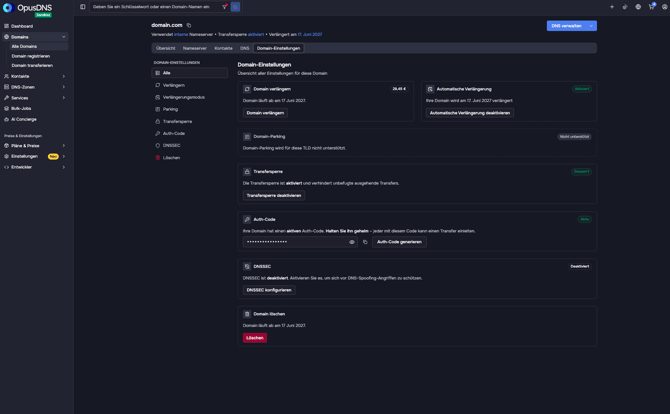Click the masked Auth-Code field
This screenshot has width=670, height=414.
[x=300, y=242]
